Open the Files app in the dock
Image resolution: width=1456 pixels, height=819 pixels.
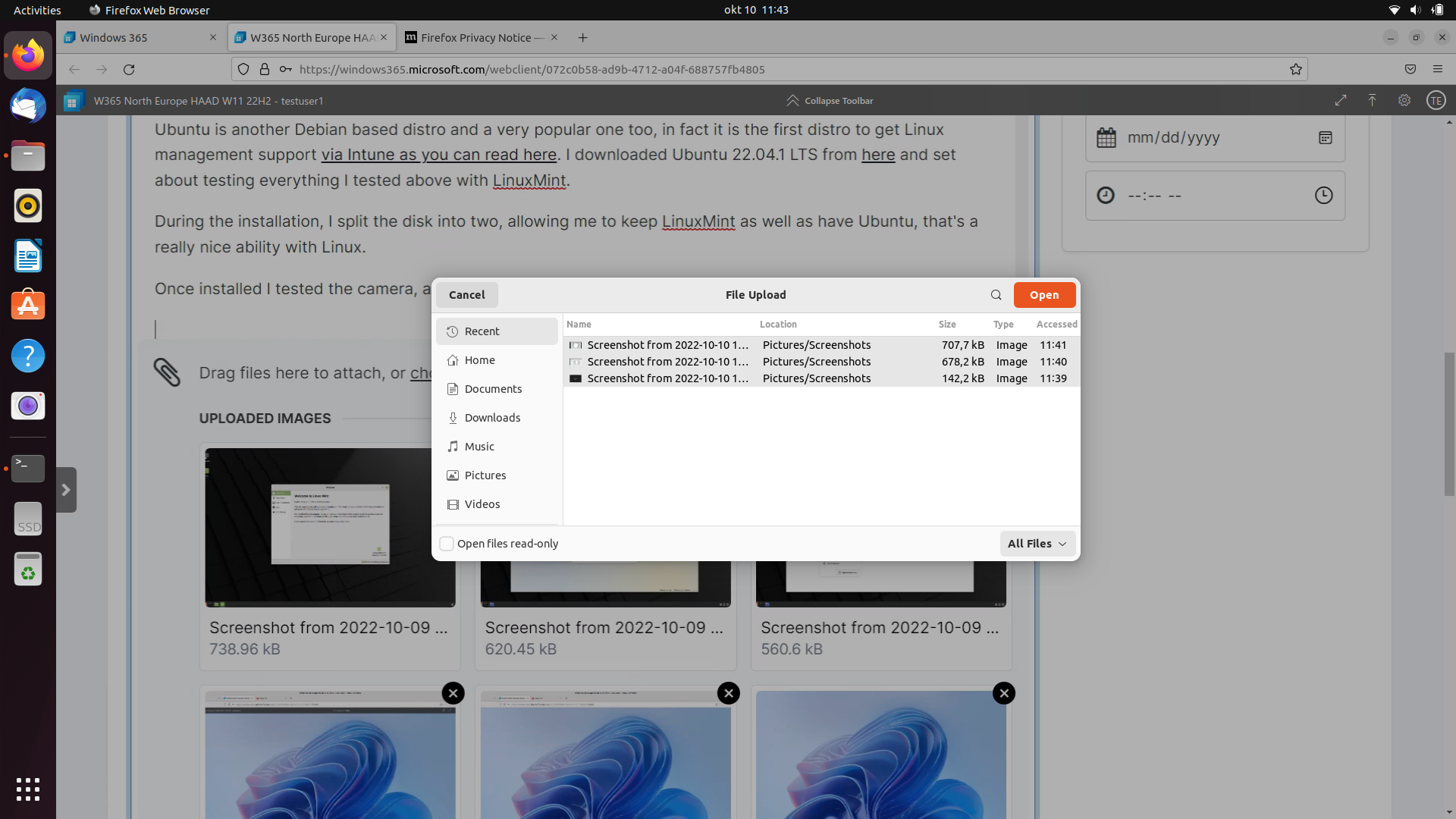28,155
